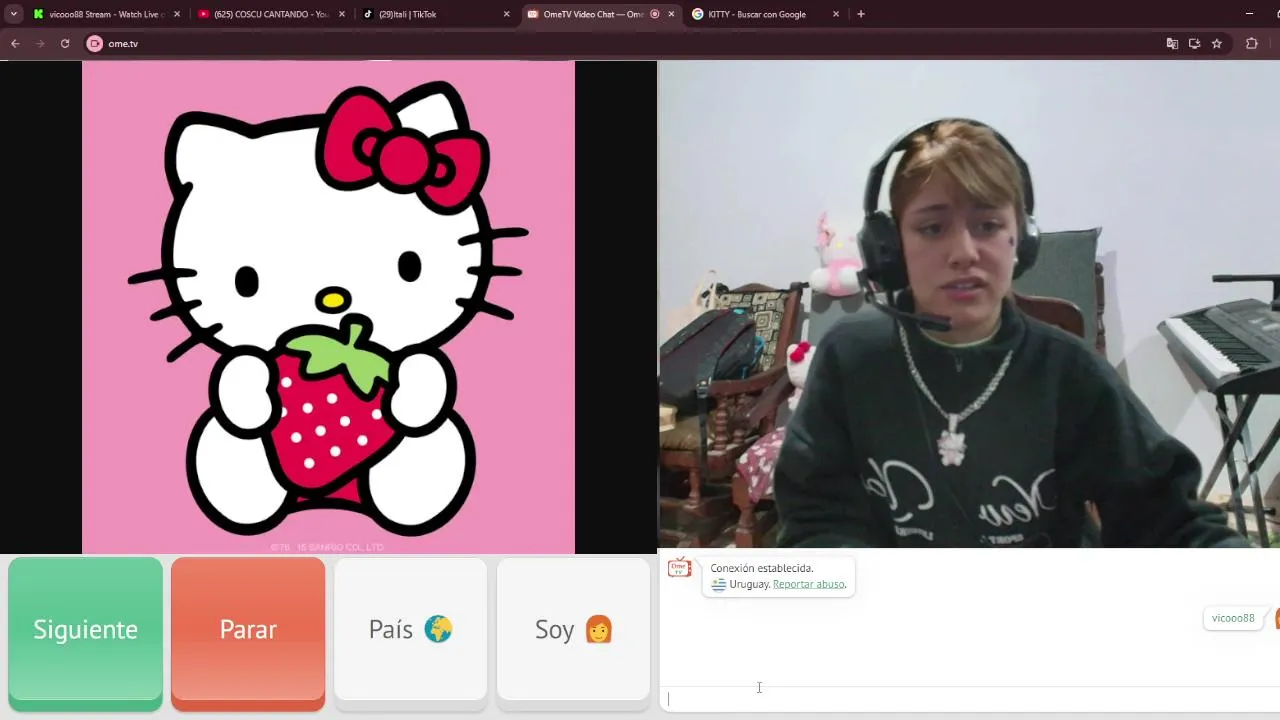Open a new browser tab
Screen dimensions: 1280x720
point(861,14)
